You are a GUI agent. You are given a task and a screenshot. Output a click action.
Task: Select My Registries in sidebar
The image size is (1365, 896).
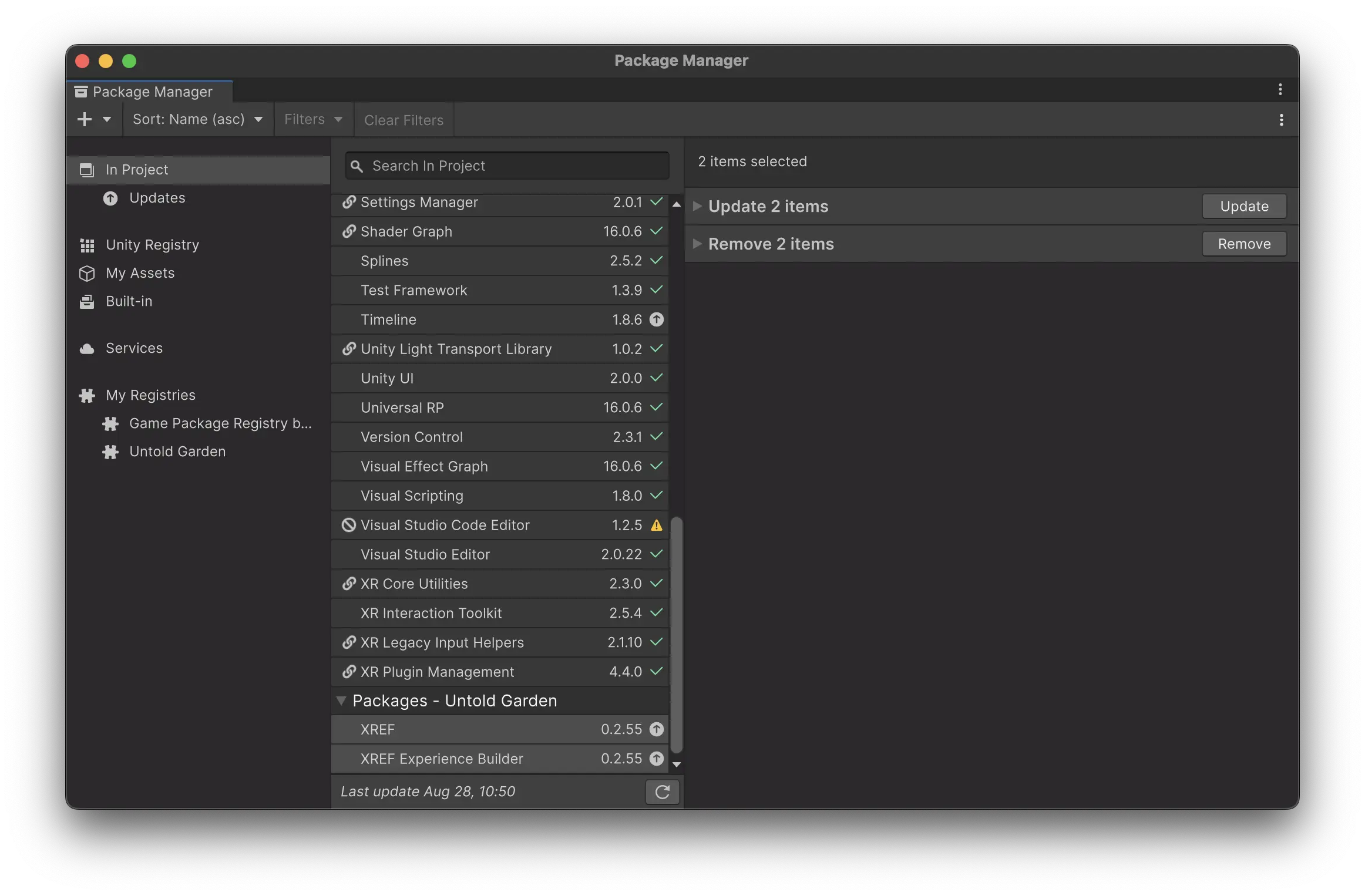150,395
